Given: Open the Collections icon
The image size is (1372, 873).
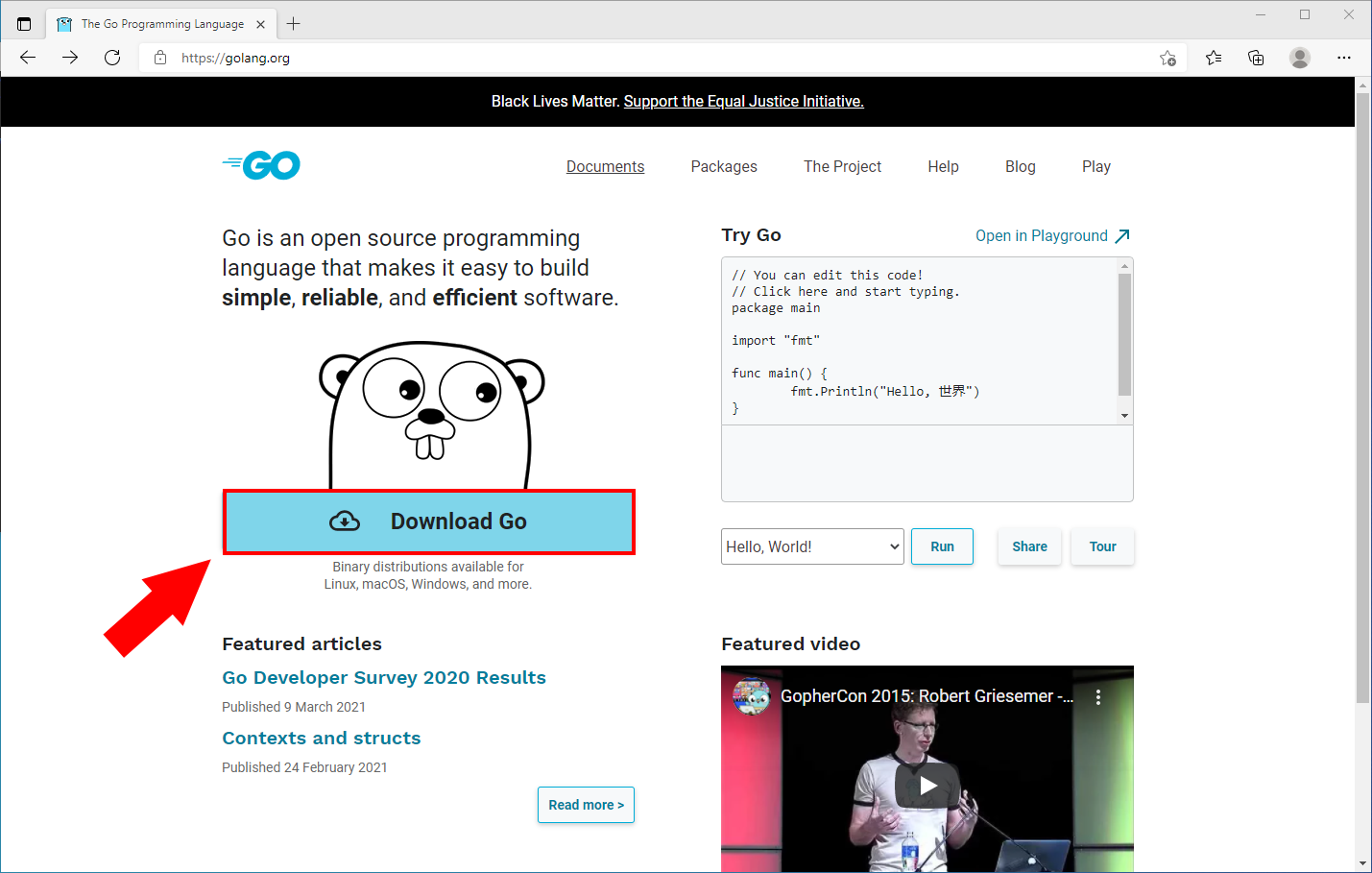Looking at the screenshot, I should (1256, 58).
